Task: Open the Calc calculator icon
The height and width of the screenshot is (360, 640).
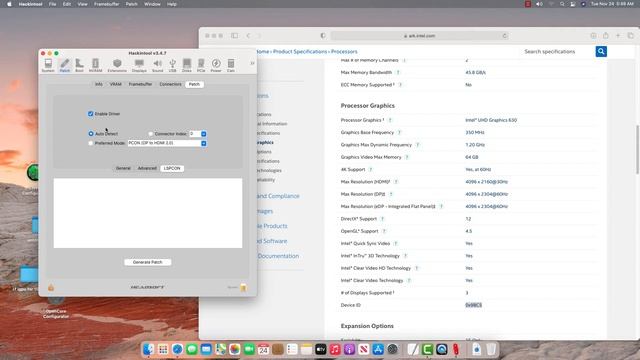Action: click(231, 65)
